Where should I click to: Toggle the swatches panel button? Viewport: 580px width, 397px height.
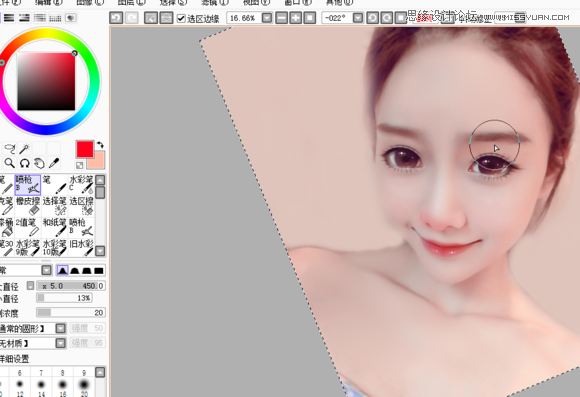(55, 18)
